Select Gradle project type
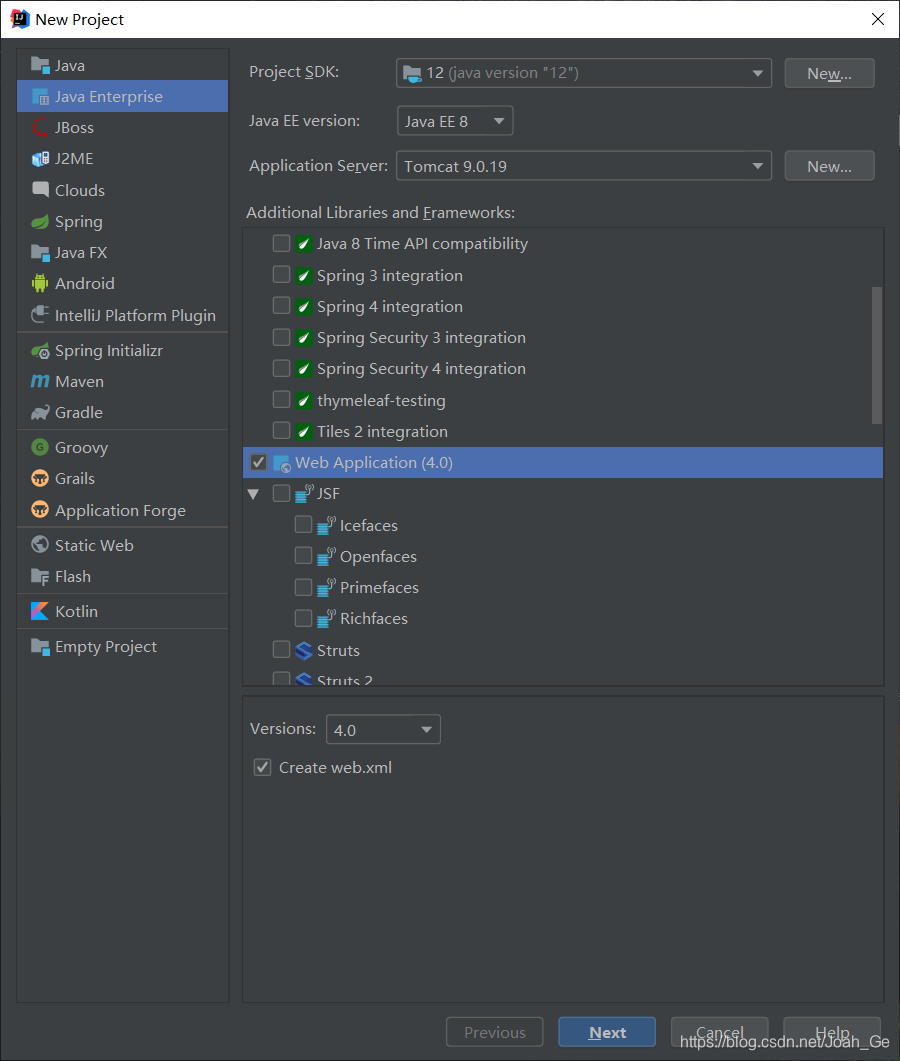The width and height of the screenshot is (900, 1061). [122, 413]
